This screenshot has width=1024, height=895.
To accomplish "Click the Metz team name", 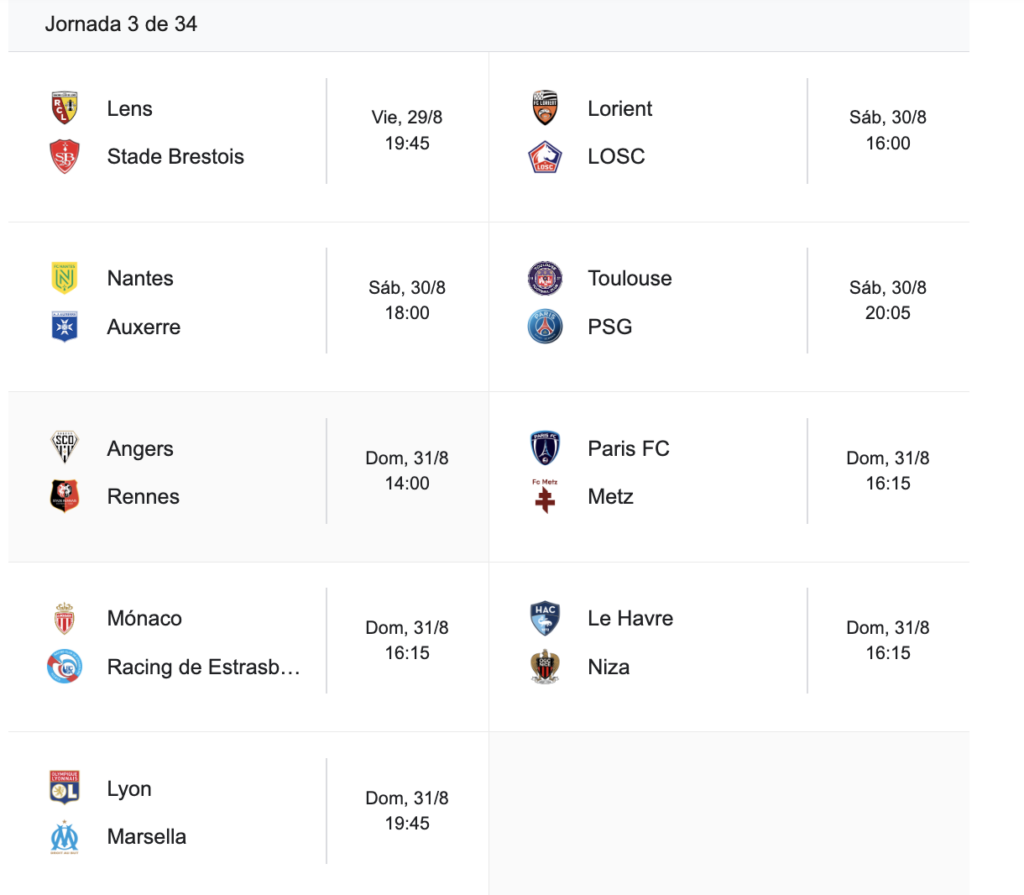I will 610,496.
